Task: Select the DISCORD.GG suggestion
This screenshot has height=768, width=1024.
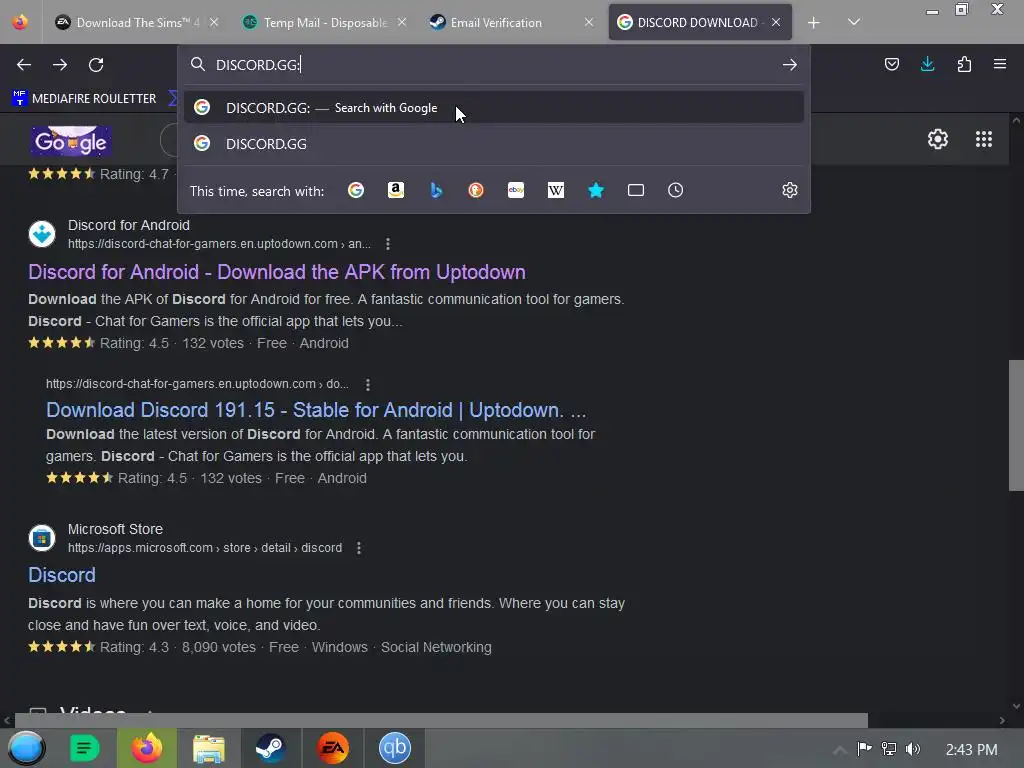Action: click(494, 144)
